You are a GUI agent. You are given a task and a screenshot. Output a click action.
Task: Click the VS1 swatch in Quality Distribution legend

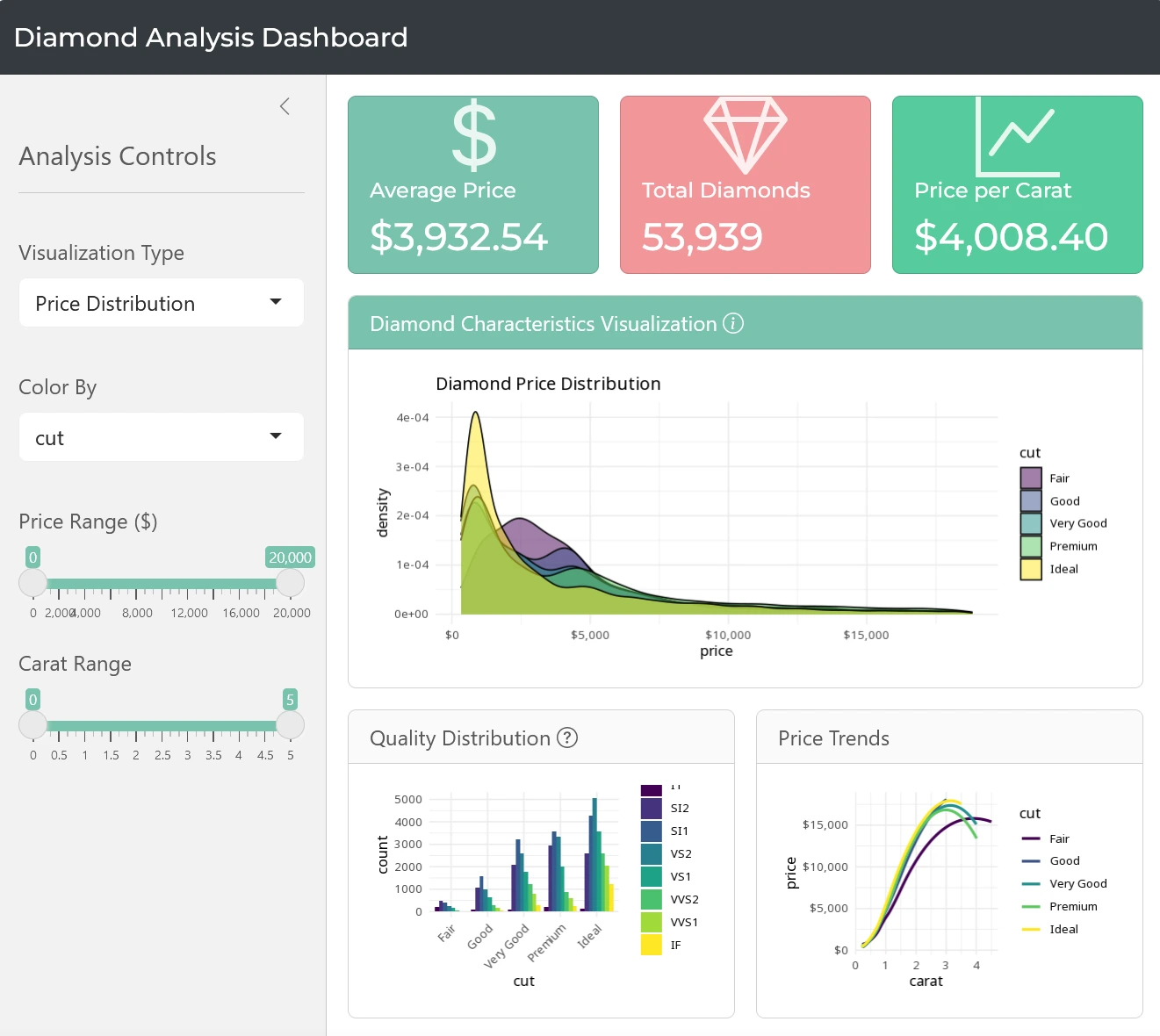point(652,876)
